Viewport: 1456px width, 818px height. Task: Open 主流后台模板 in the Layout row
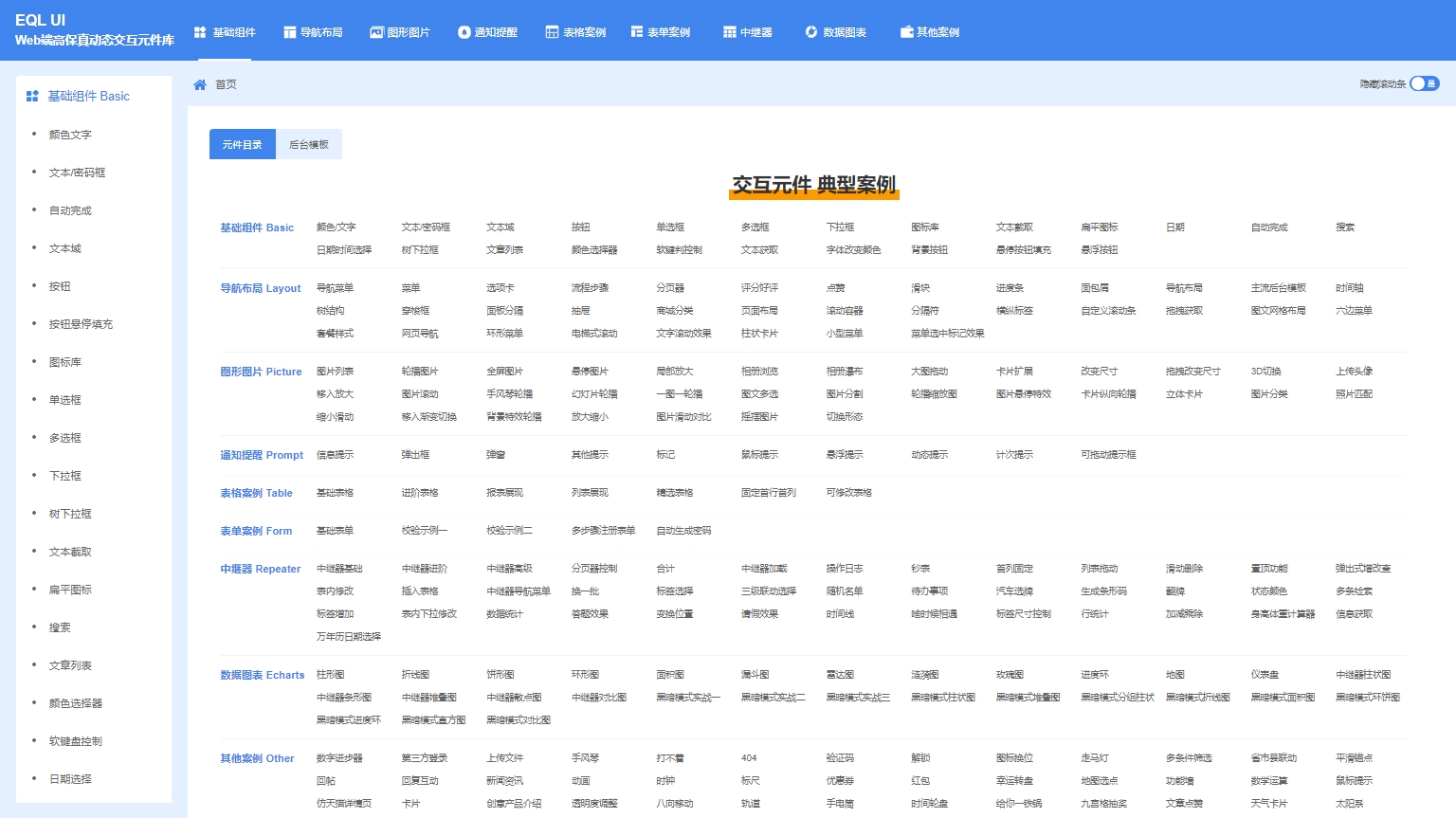(1279, 288)
